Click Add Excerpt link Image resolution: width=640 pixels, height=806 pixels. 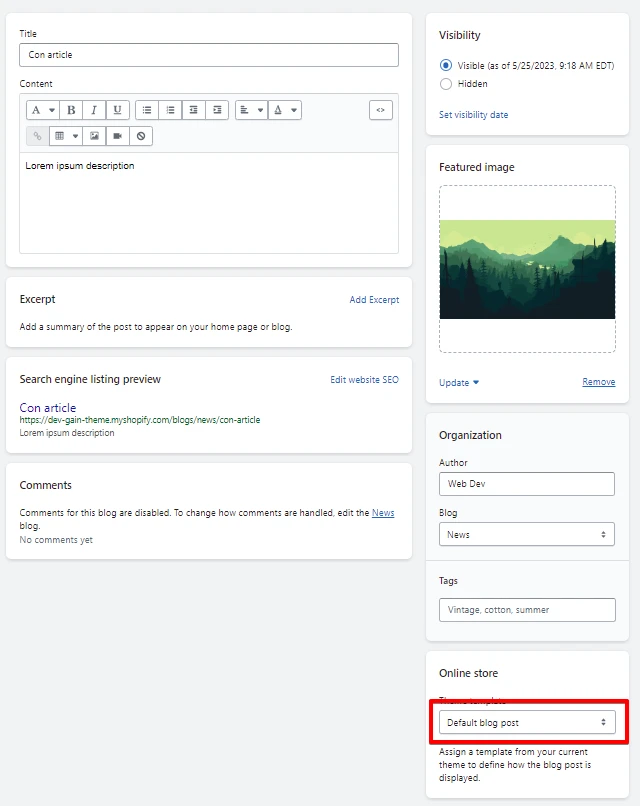click(x=374, y=300)
